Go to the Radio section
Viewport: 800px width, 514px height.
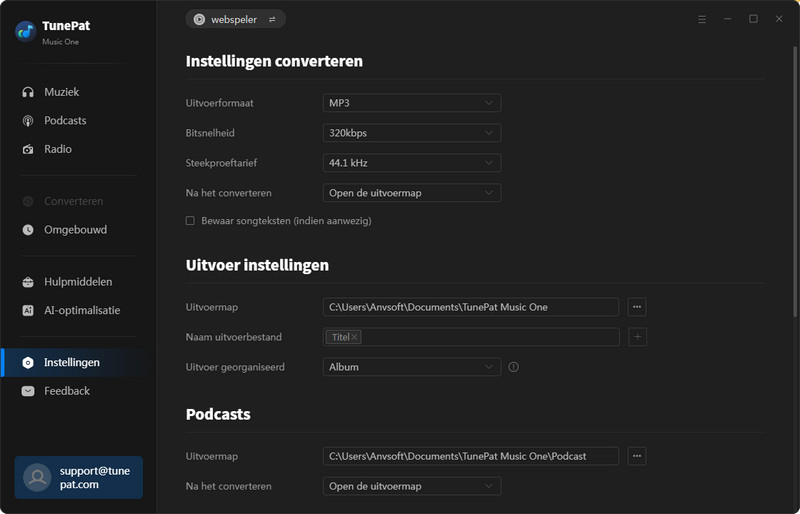58,149
